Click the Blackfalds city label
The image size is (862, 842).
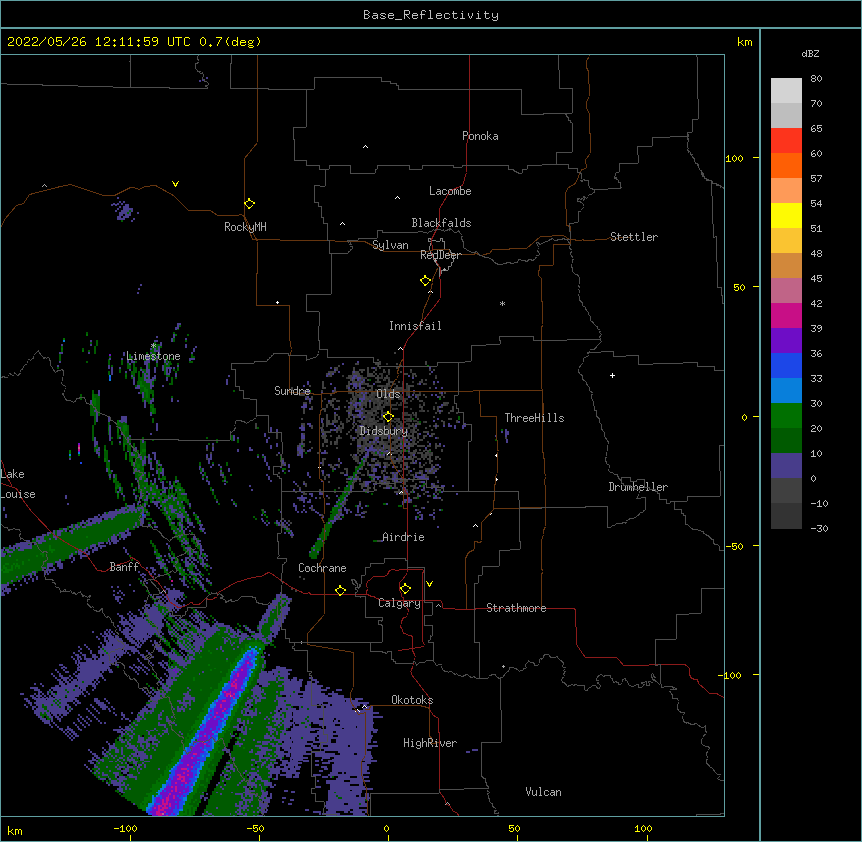(x=441, y=223)
